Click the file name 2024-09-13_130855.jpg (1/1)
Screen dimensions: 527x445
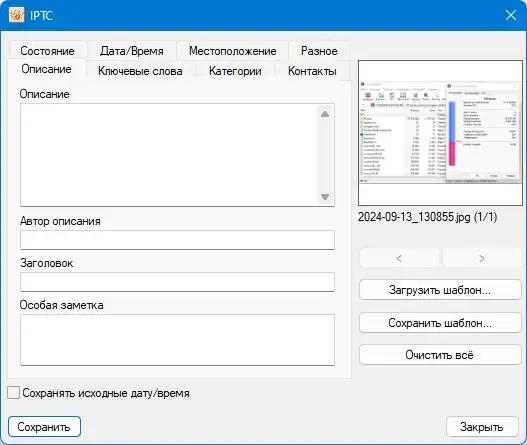tap(427, 217)
